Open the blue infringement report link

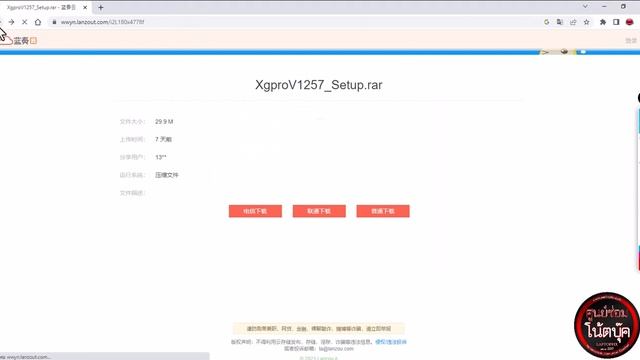[391, 342]
